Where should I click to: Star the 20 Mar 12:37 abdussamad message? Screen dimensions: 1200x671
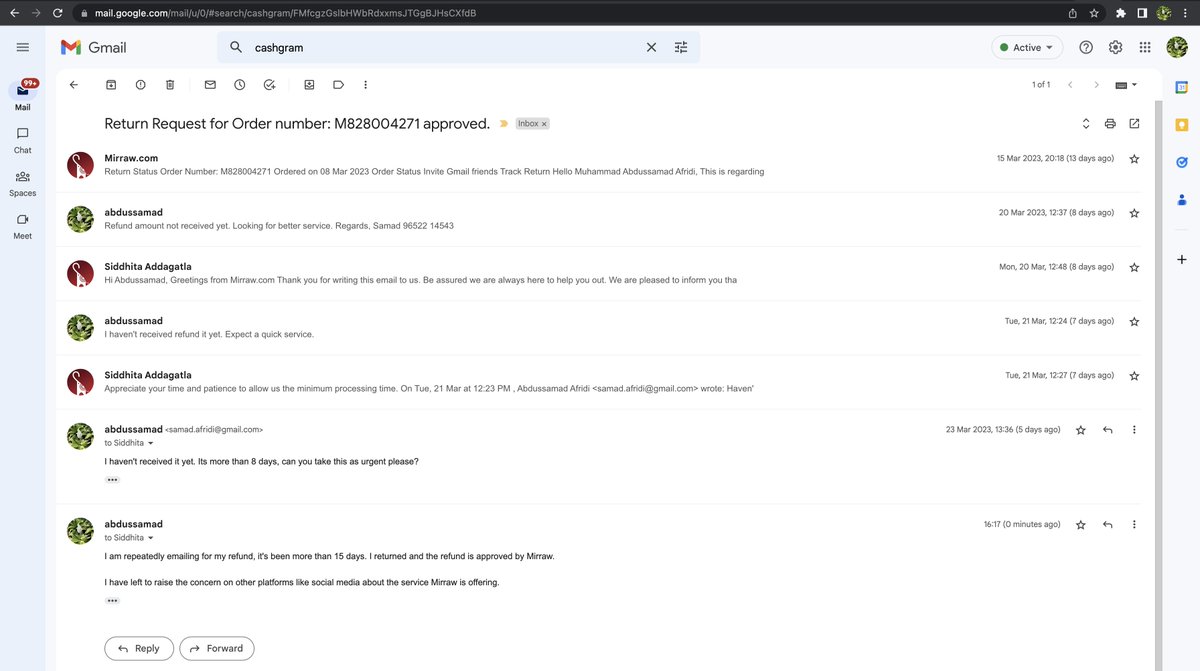point(1134,213)
